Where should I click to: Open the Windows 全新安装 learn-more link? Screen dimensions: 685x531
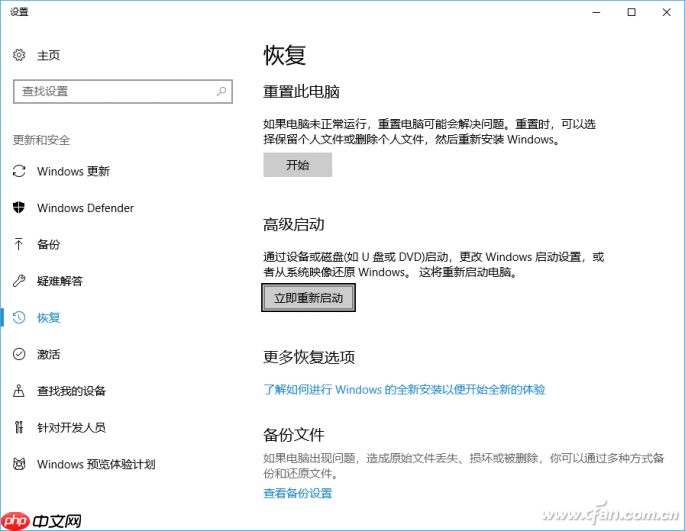pos(404,389)
